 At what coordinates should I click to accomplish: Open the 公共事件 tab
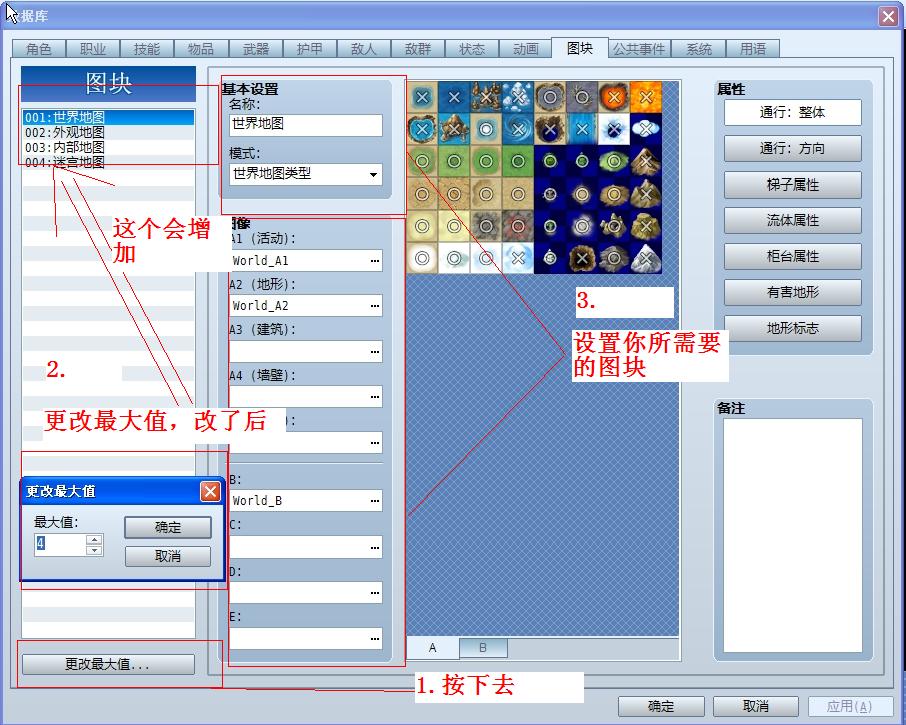(x=639, y=49)
